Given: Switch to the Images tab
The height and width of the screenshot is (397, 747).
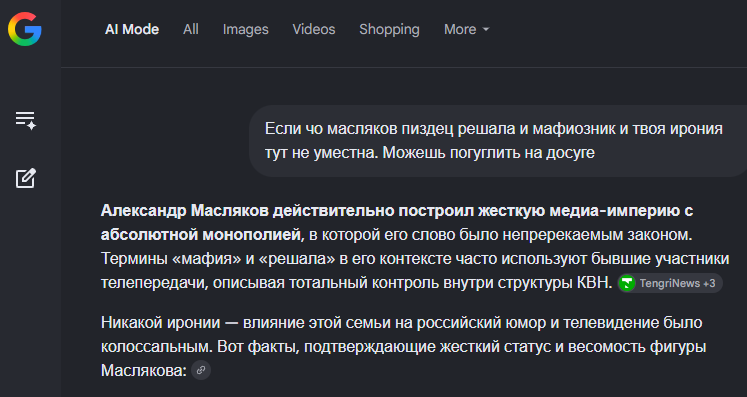Looking at the screenshot, I should (x=245, y=30).
